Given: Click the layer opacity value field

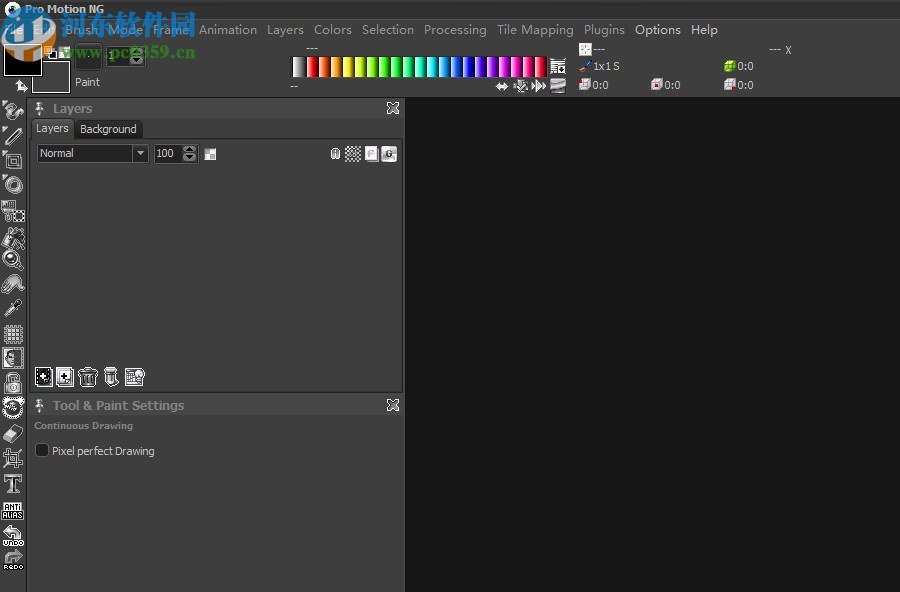Looking at the screenshot, I should 168,153.
